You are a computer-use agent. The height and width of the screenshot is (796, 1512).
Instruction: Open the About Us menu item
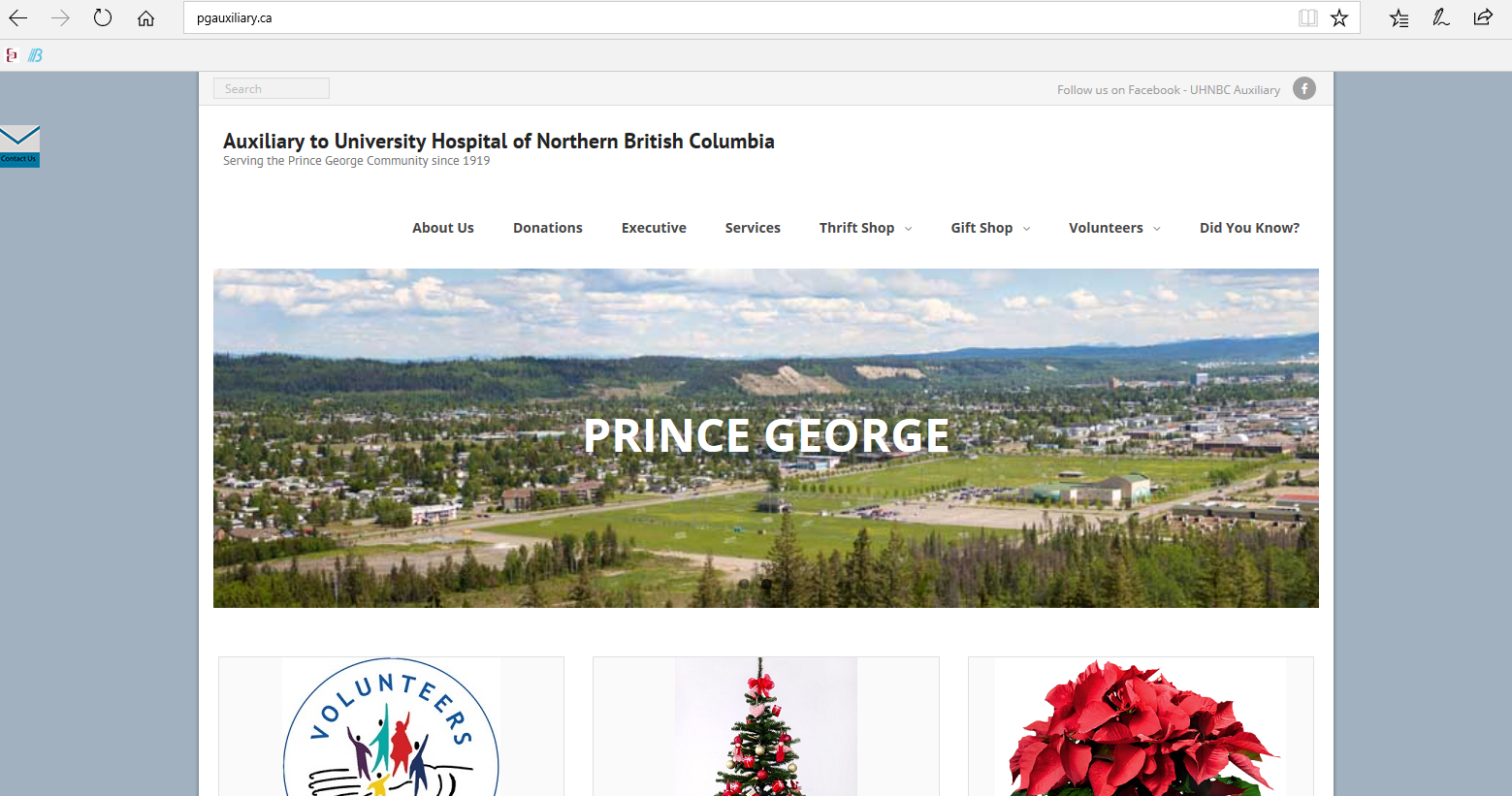coord(443,228)
